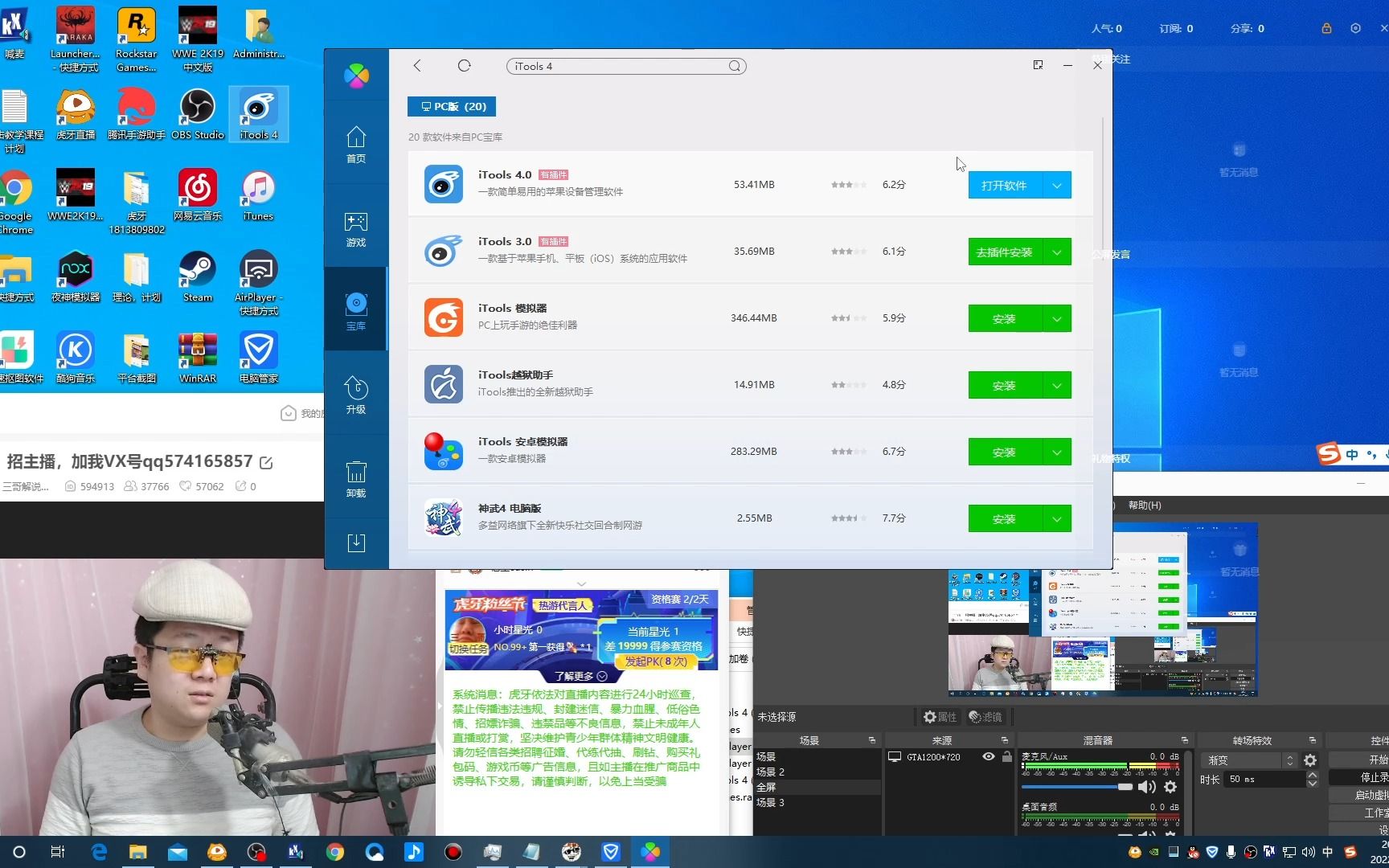Increase the 时长 duration stepper value

[1313, 775]
